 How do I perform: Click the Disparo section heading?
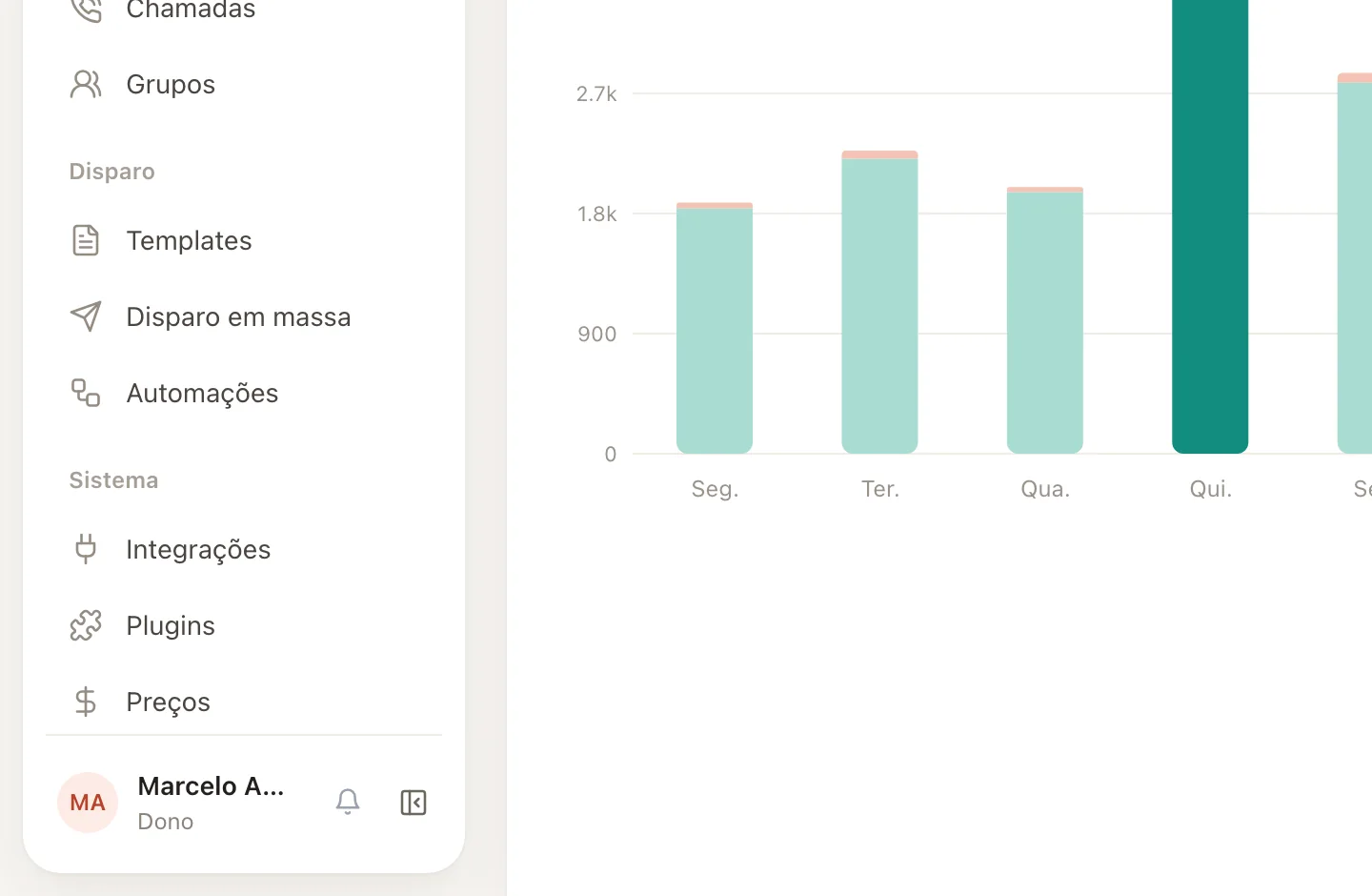[111, 172]
